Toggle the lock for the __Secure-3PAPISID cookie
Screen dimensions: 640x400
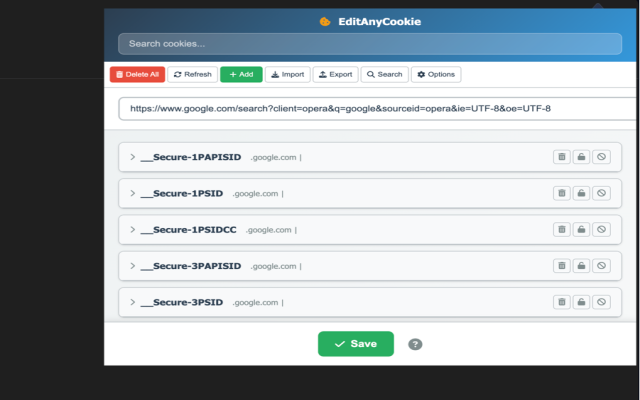(x=581, y=266)
